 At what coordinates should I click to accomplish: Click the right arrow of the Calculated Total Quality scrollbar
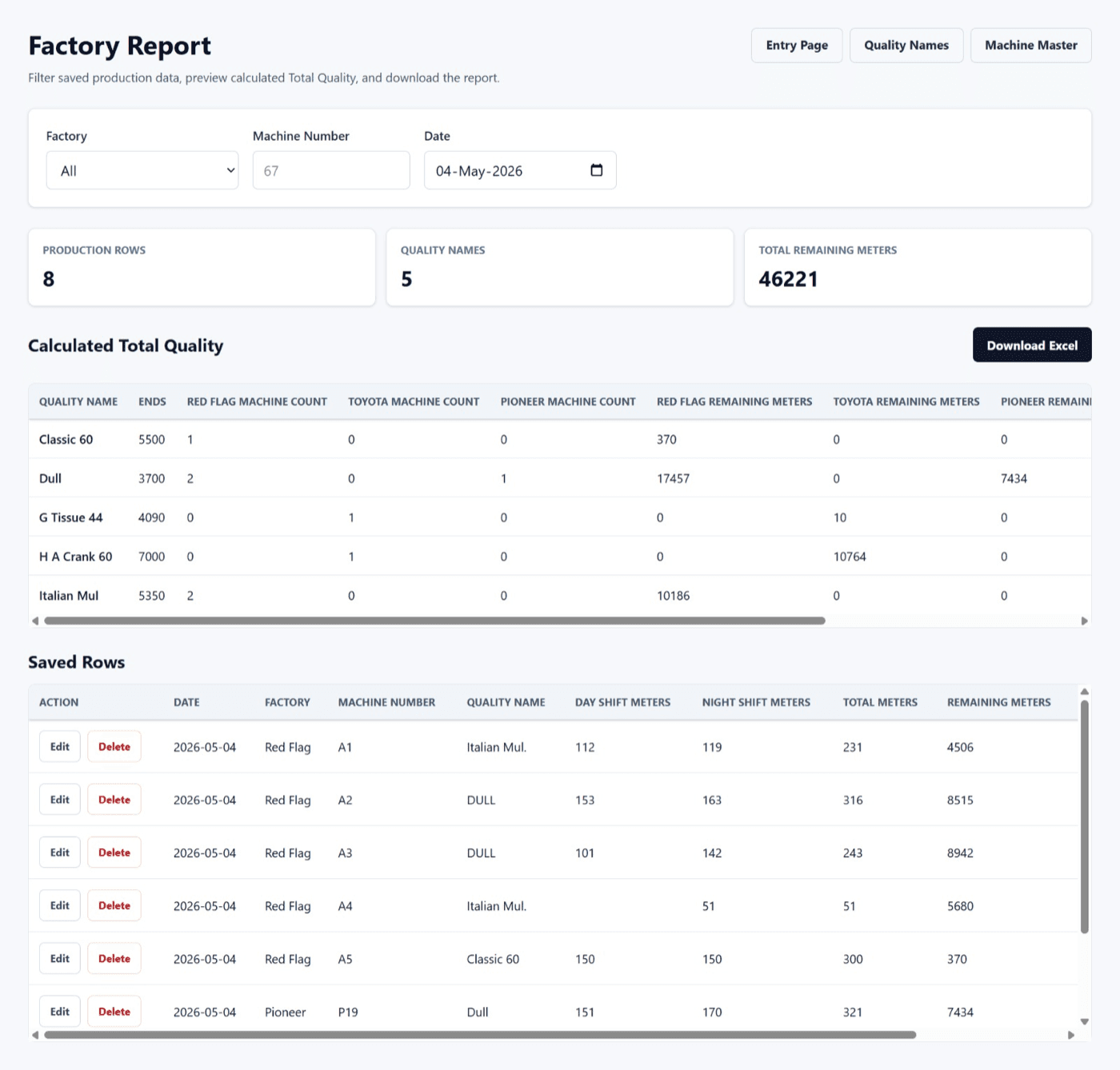1084,621
